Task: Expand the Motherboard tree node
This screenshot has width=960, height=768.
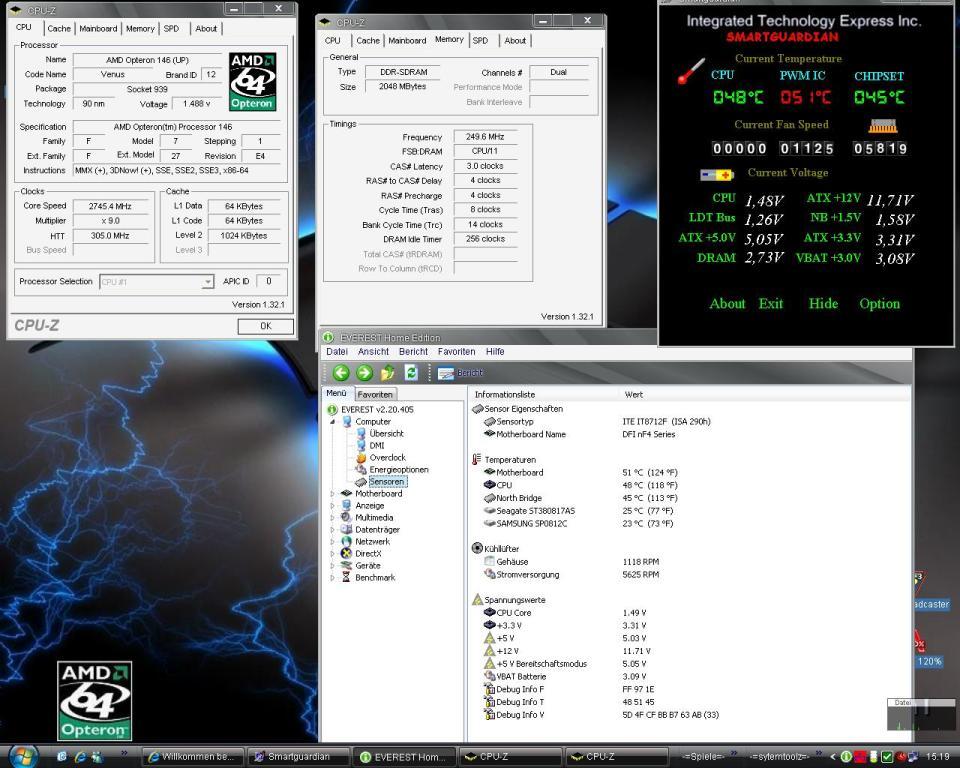Action: click(x=332, y=494)
